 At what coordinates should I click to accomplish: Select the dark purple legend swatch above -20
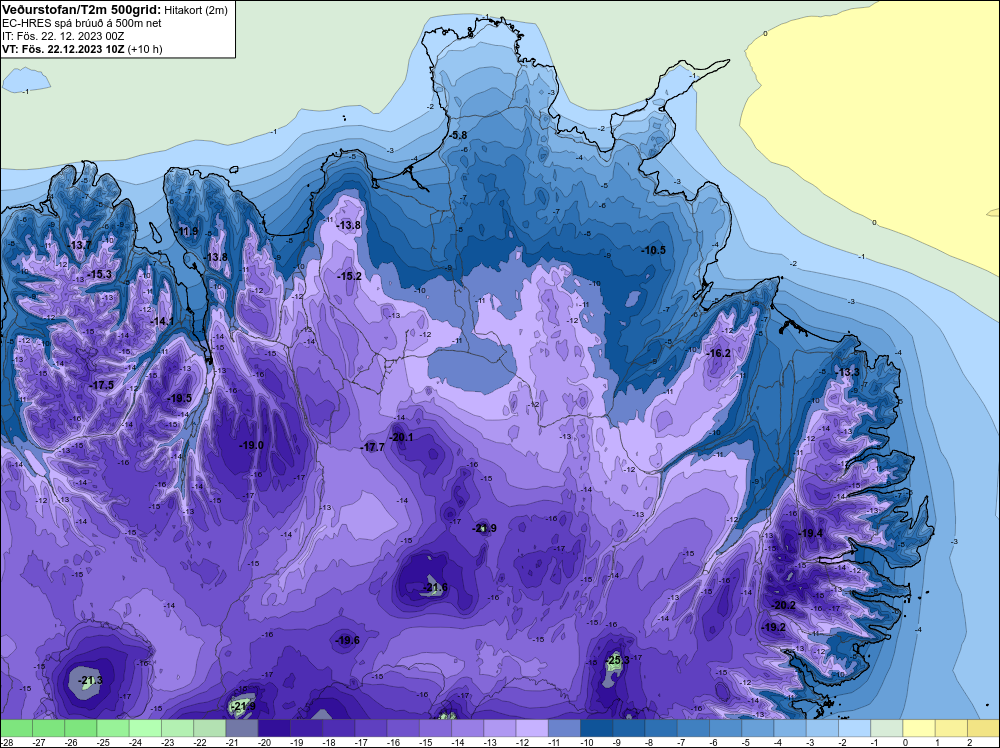tap(274, 728)
